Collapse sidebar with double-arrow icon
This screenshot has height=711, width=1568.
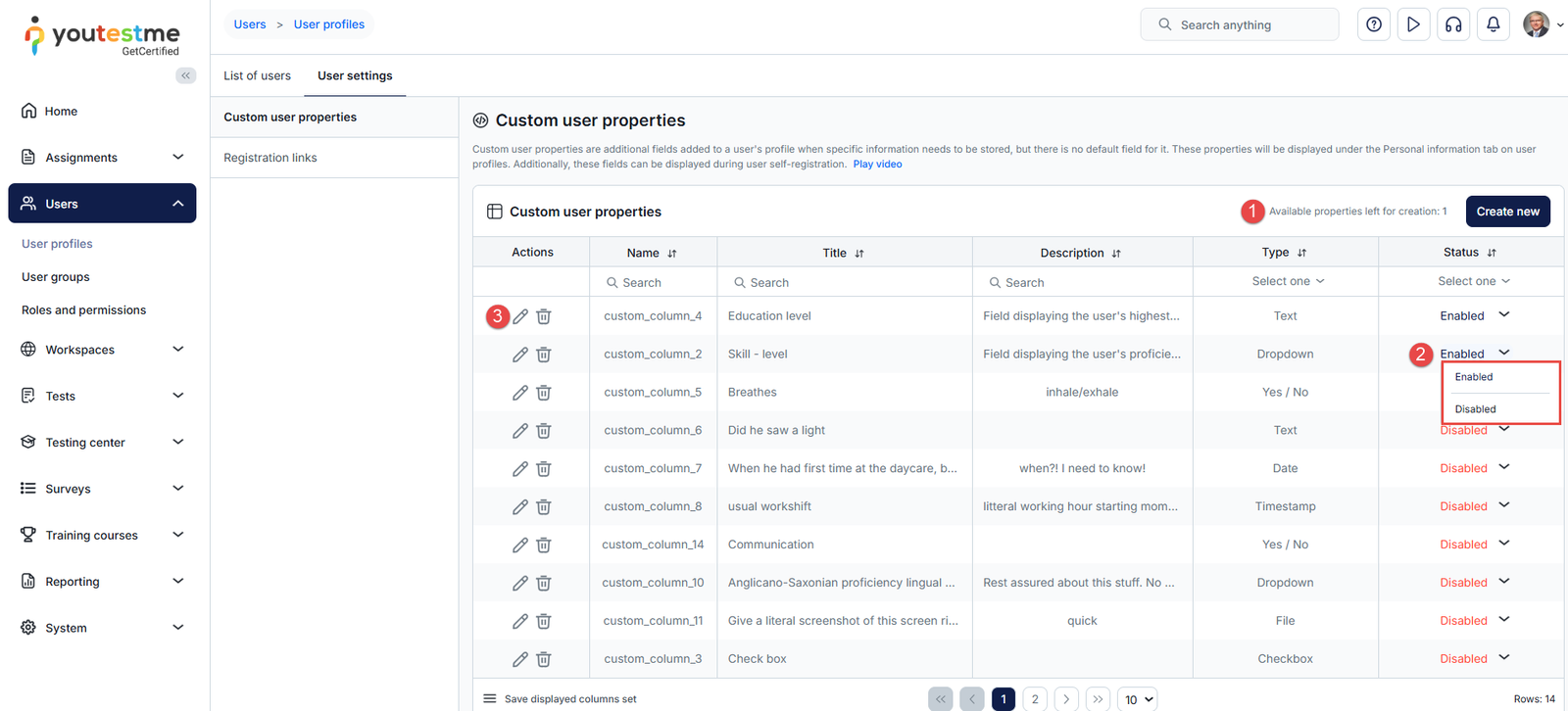coord(185,75)
